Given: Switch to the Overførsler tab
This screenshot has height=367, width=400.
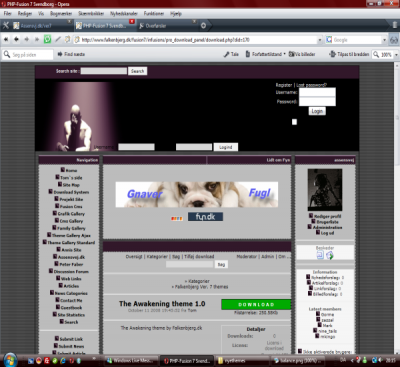Looking at the screenshot, I should pos(167,26).
